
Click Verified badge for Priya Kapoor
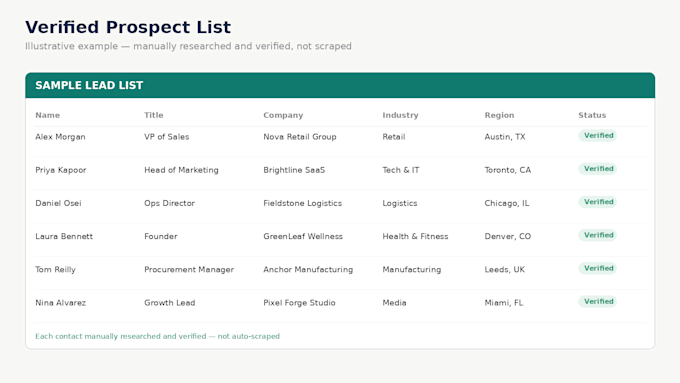point(598,169)
